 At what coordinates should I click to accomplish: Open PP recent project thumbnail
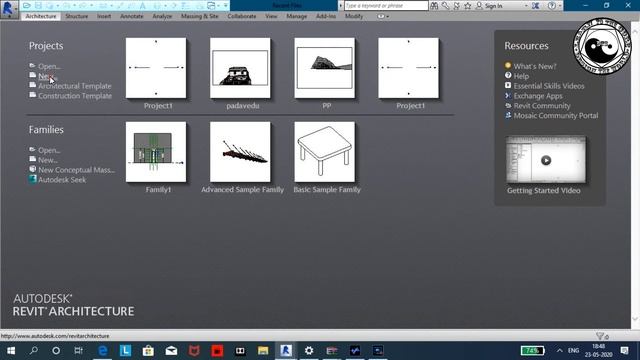pyautogui.click(x=324, y=68)
